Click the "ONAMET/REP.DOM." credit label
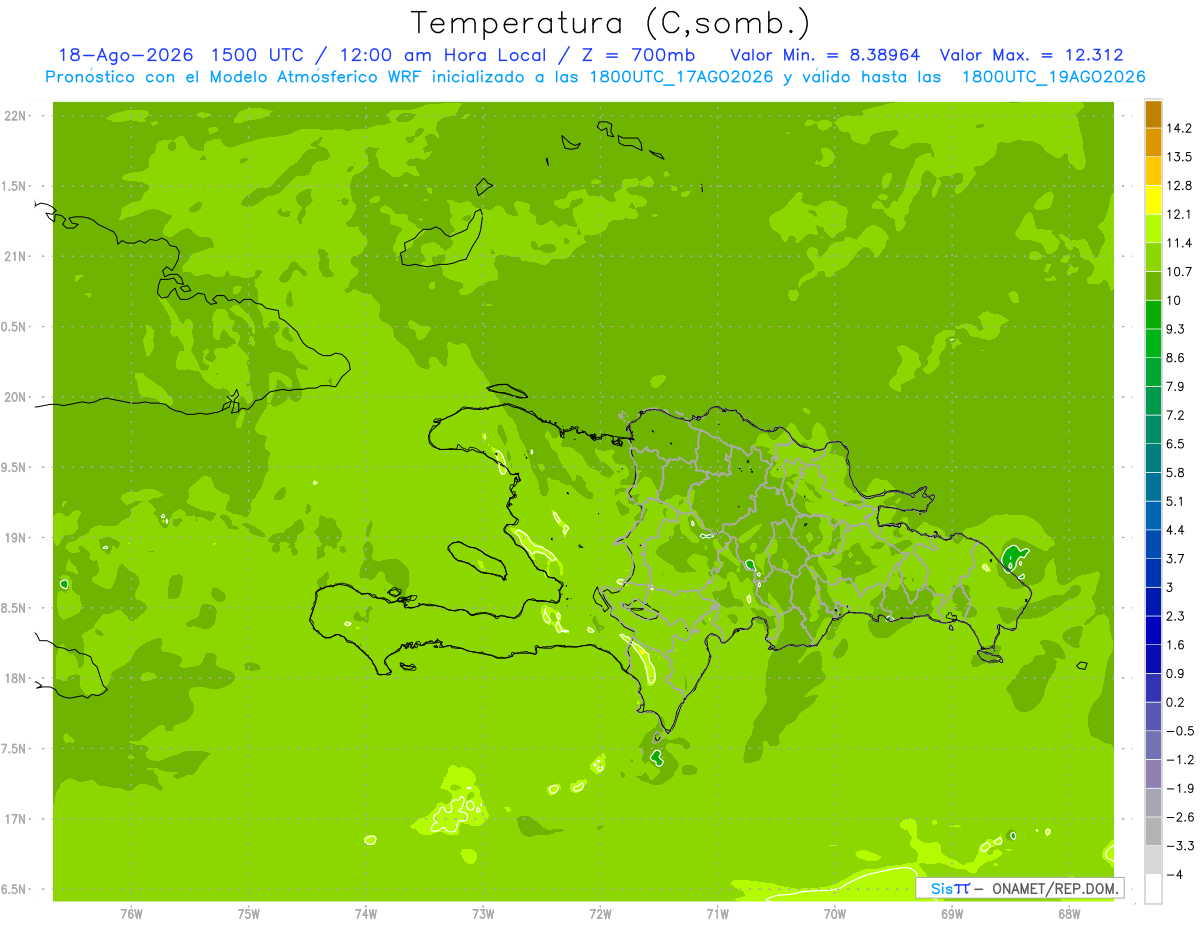Screen dimensions: 1200x927 tap(1056, 888)
